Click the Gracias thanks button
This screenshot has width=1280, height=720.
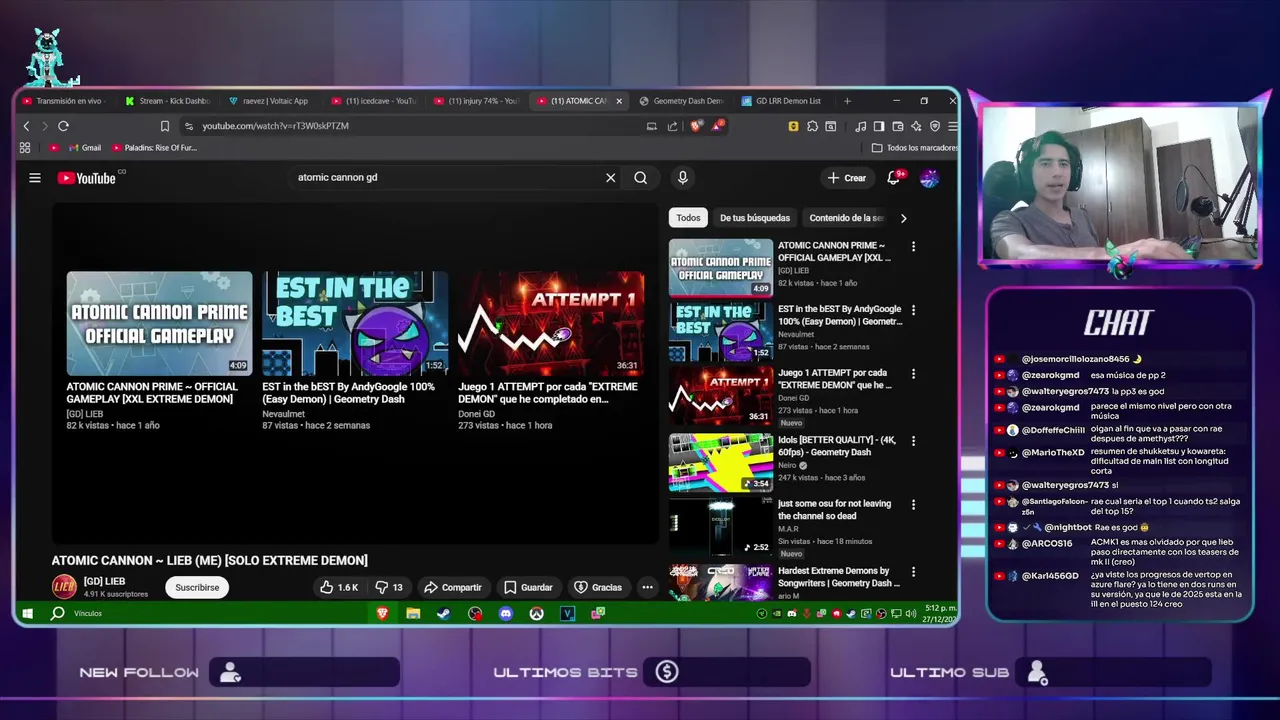(598, 587)
